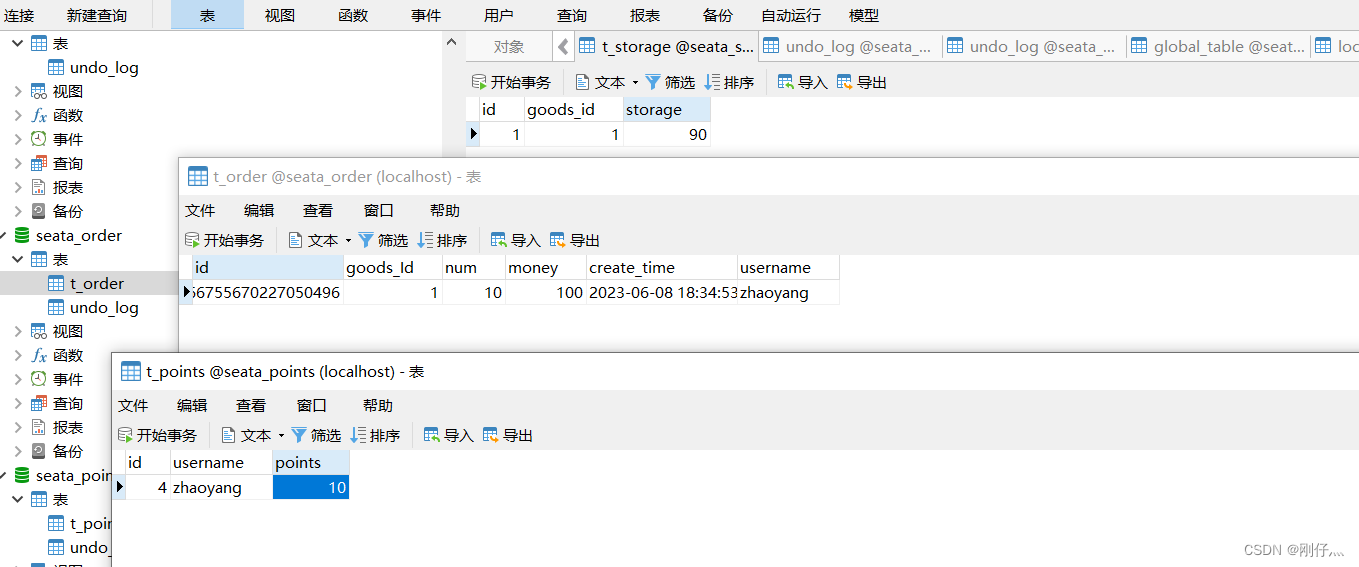Open 文件 menu in t_points window
1359x567 pixels.
point(133,406)
